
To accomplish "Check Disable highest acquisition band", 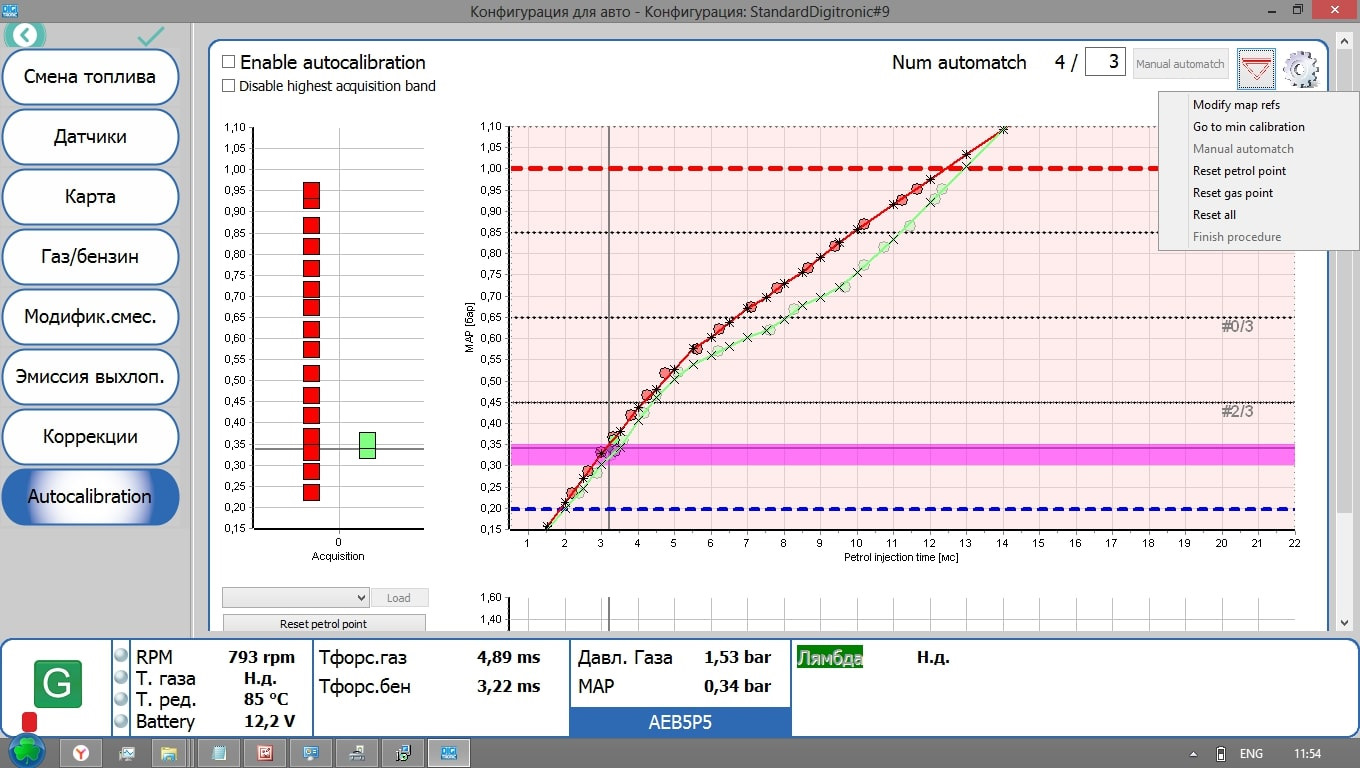I will pos(229,86).
